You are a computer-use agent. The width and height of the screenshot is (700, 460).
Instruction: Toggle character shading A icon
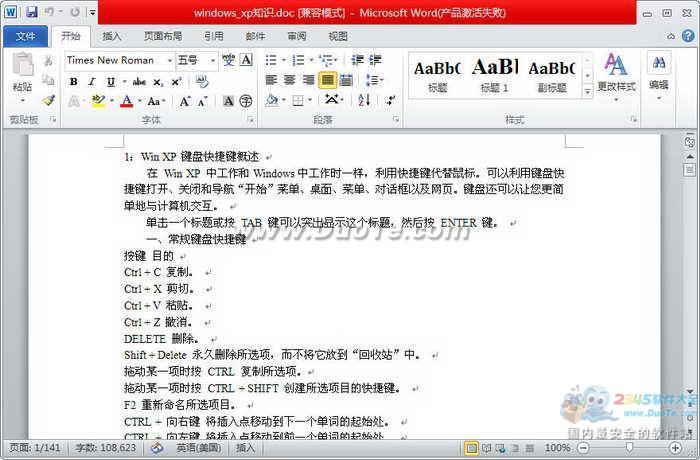tap(228, 101)
